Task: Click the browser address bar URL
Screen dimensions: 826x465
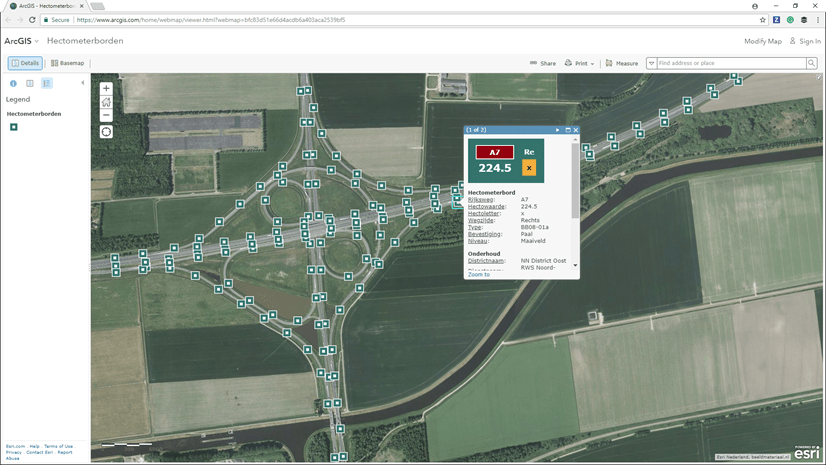Action: pyautogui.click(x=211, y=19)
